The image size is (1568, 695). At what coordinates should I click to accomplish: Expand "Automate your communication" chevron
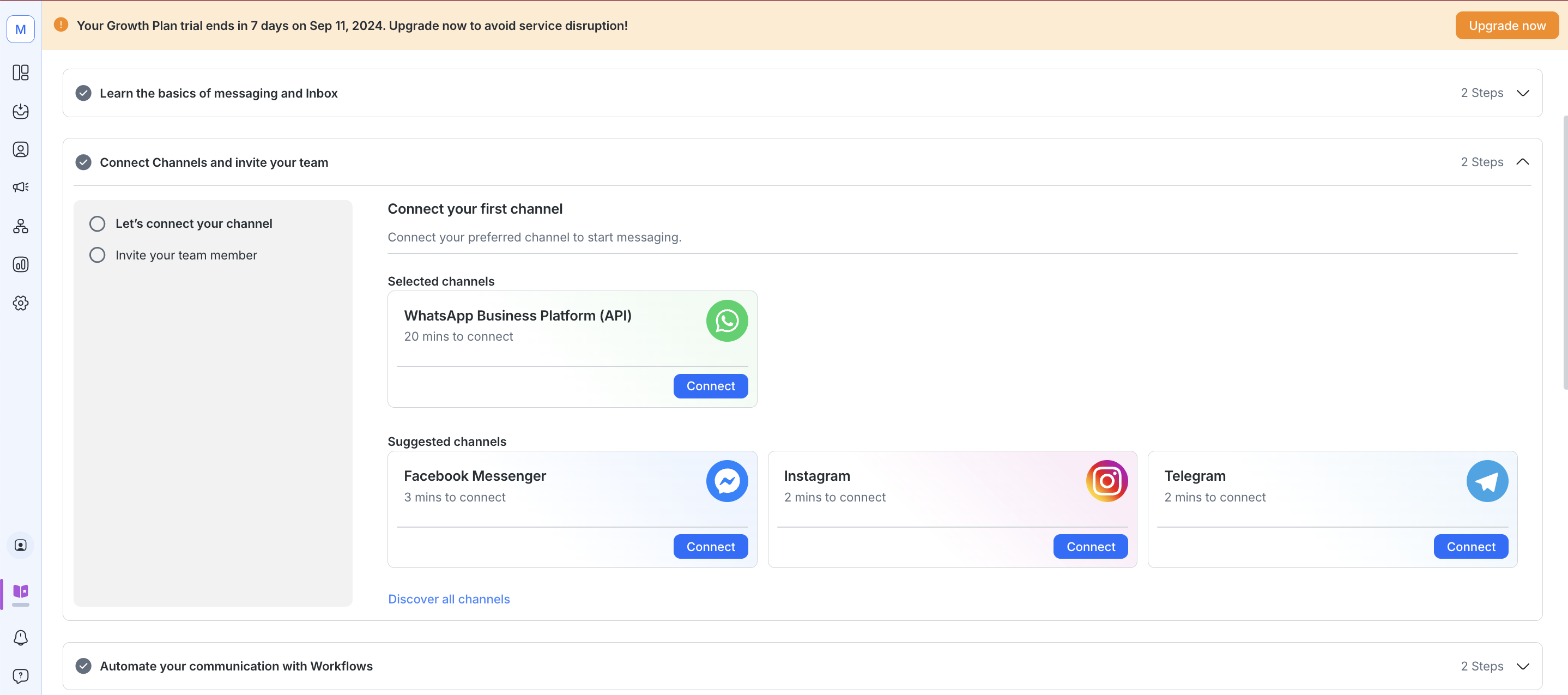point(1522,666)
